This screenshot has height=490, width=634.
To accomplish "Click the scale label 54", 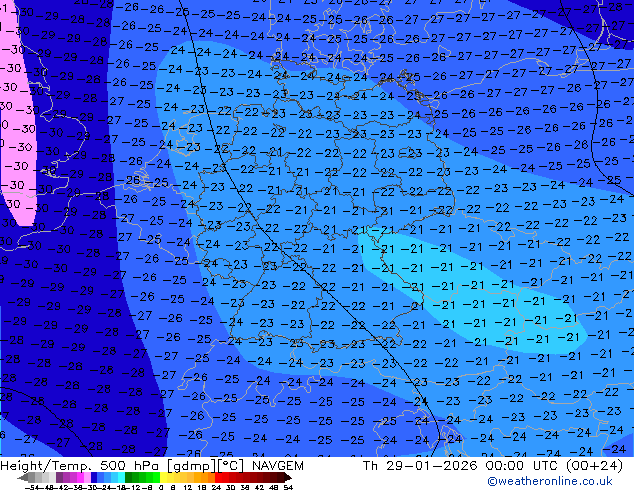I will point(288,487).
